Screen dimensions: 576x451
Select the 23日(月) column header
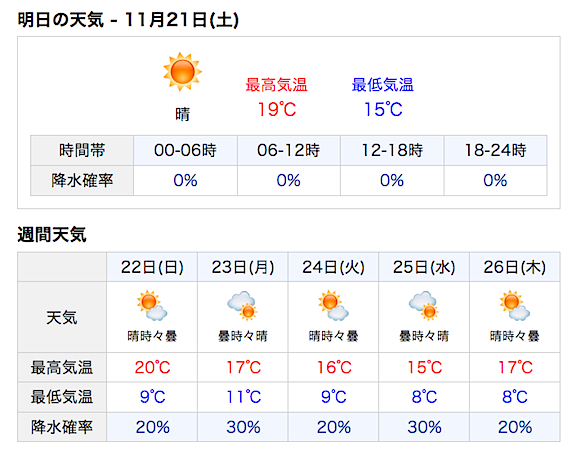(x=243, y=267)
